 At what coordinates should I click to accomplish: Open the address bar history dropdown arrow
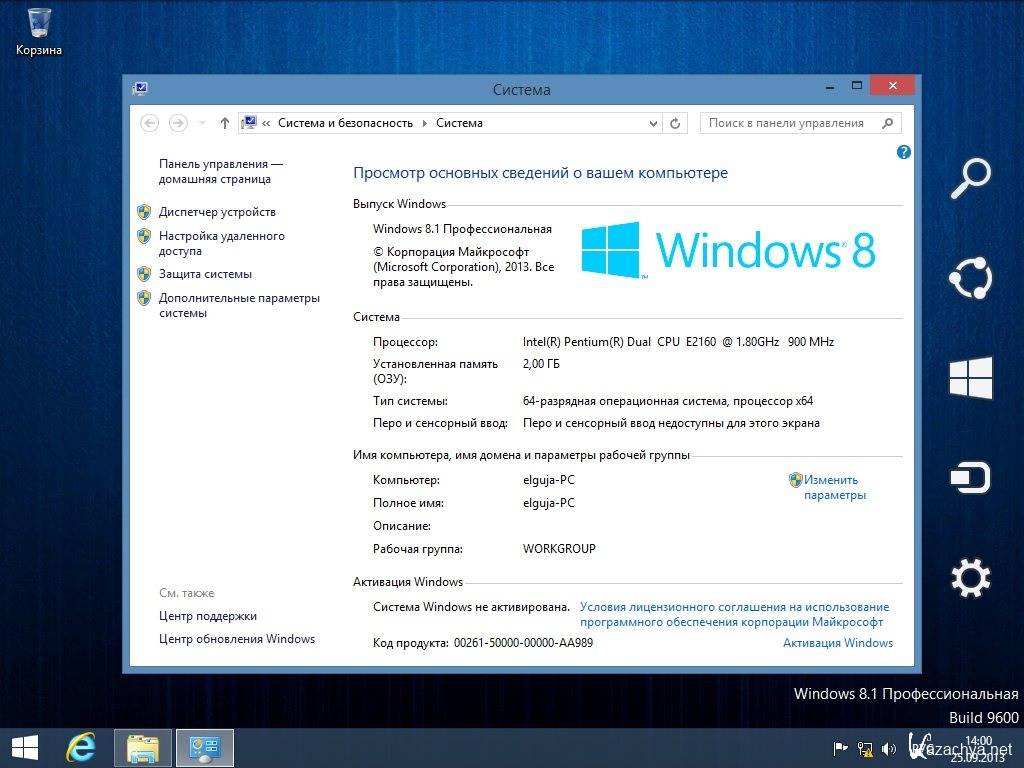(x=653, y=123)
